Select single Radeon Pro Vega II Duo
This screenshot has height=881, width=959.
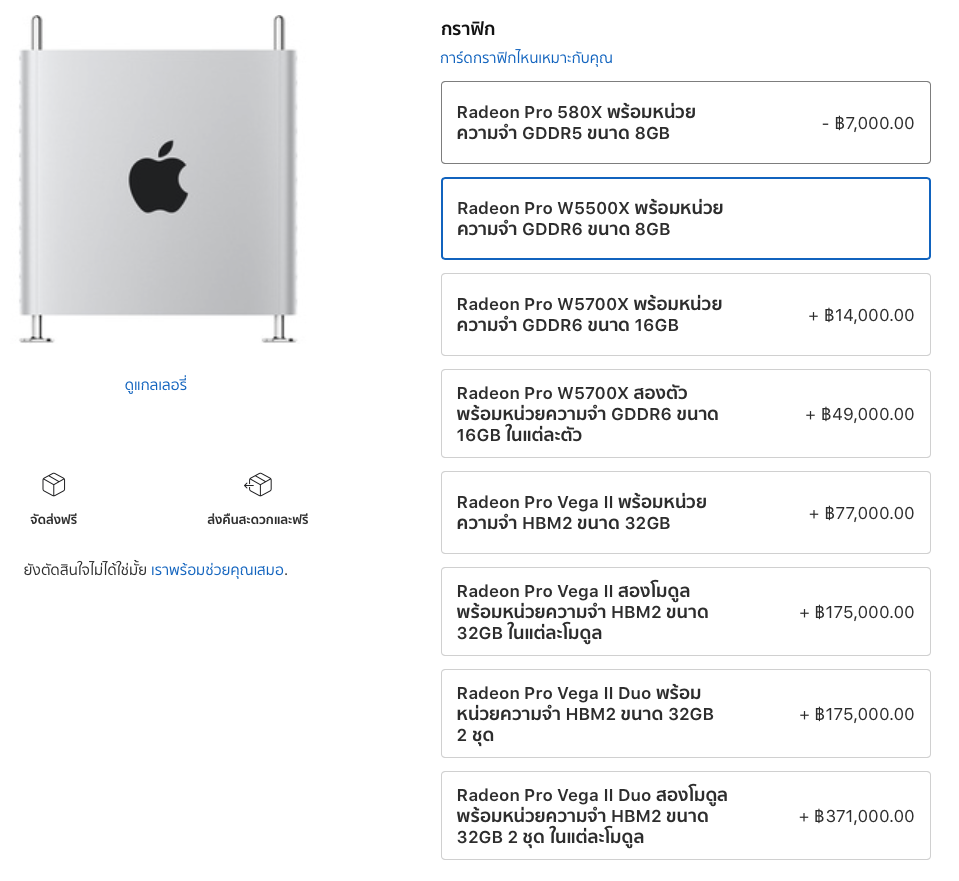(685, 714)
